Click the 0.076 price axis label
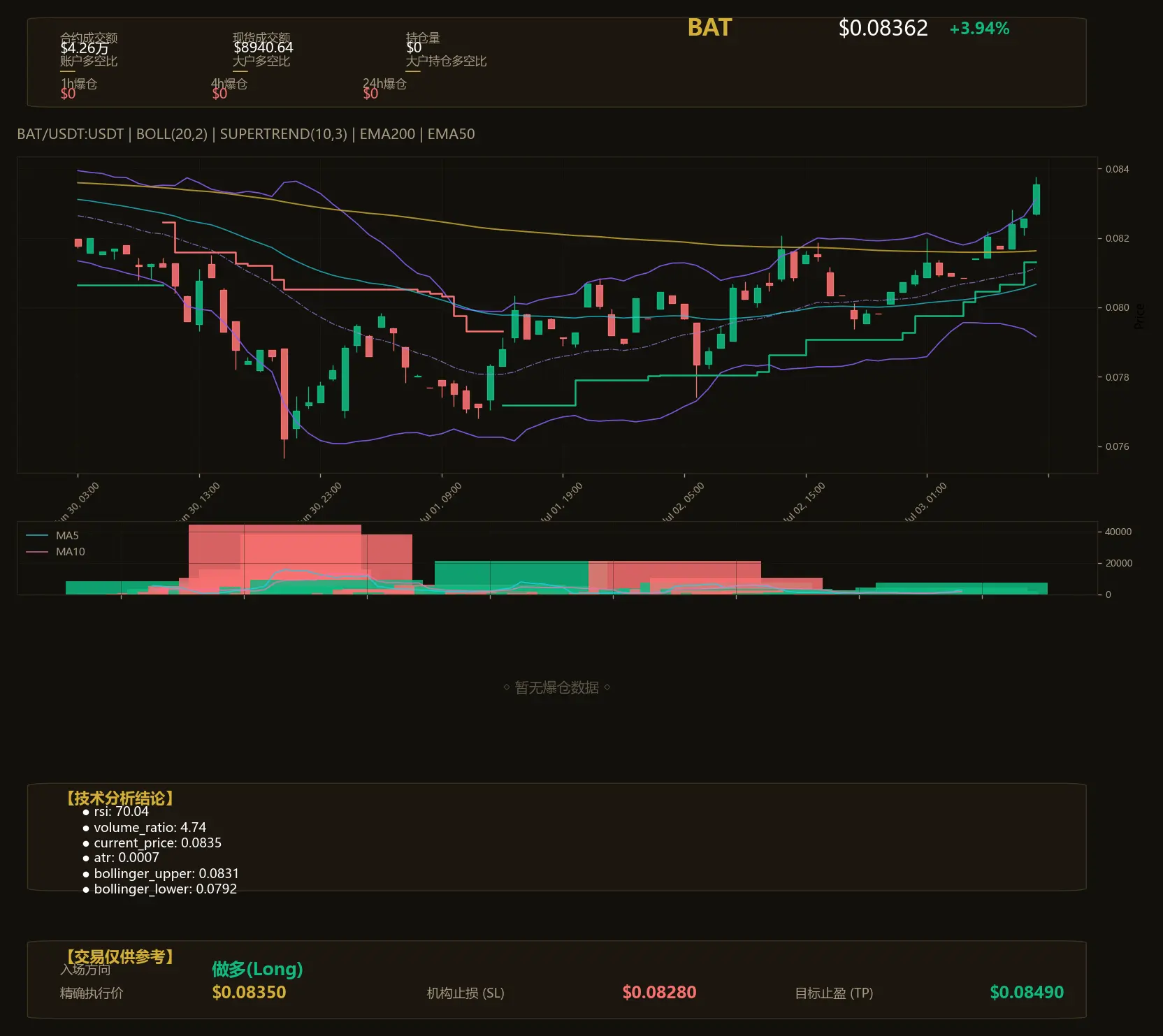This screenshot has width=1163, height=1036. click(1117, 446)
